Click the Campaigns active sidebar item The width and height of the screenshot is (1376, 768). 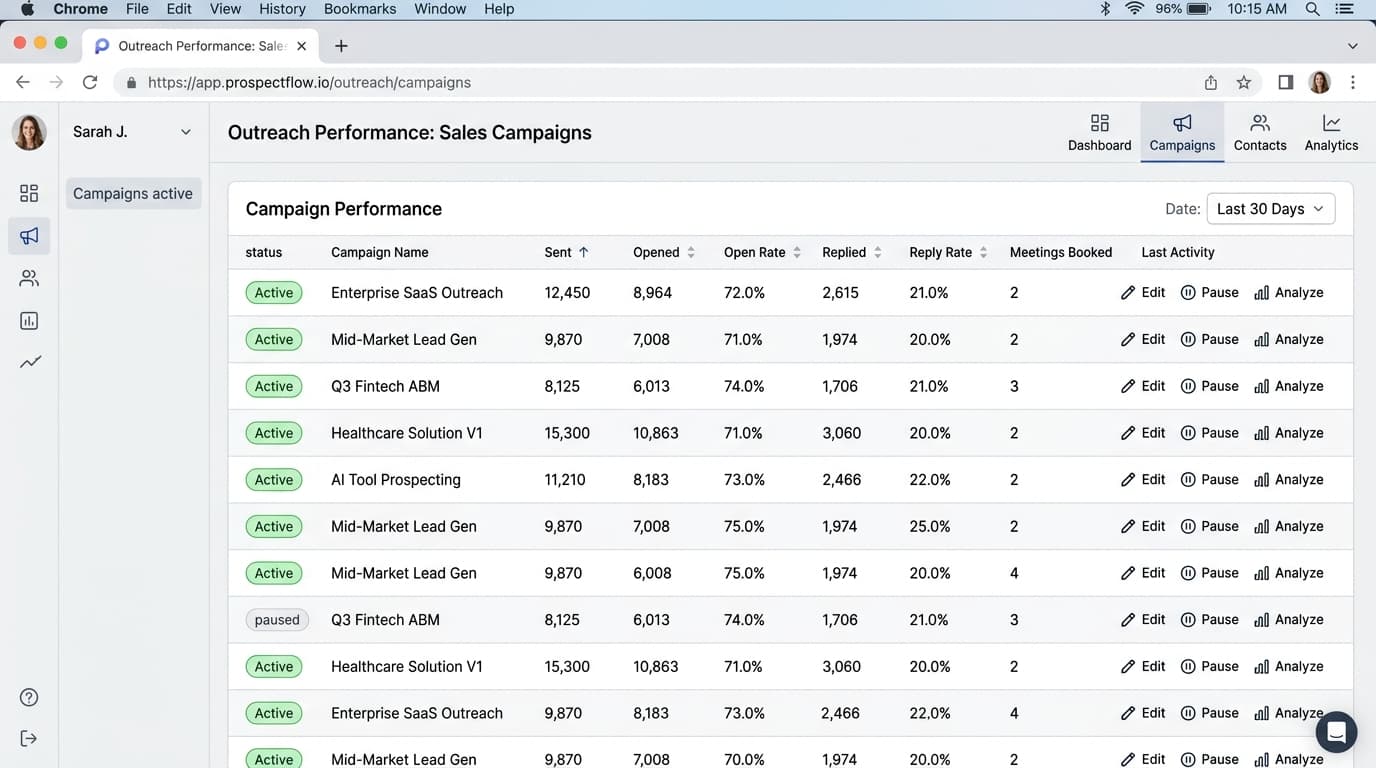(x=133, y=193)
